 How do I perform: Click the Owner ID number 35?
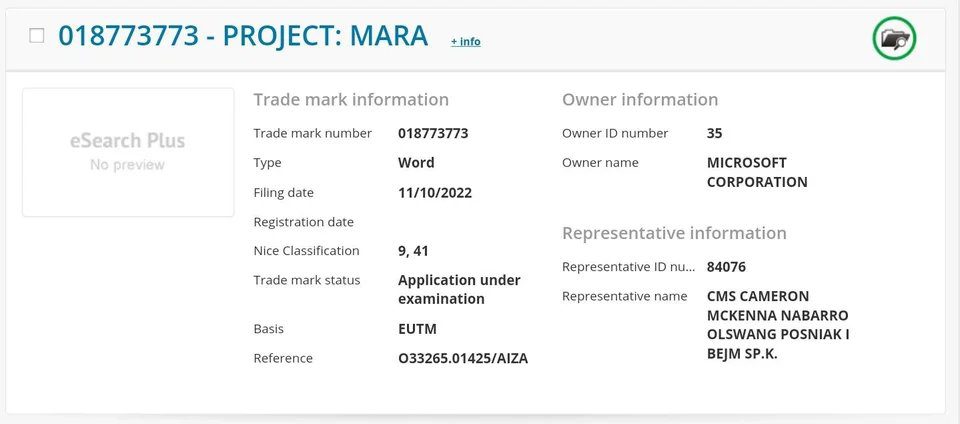[x=714, y=133]
